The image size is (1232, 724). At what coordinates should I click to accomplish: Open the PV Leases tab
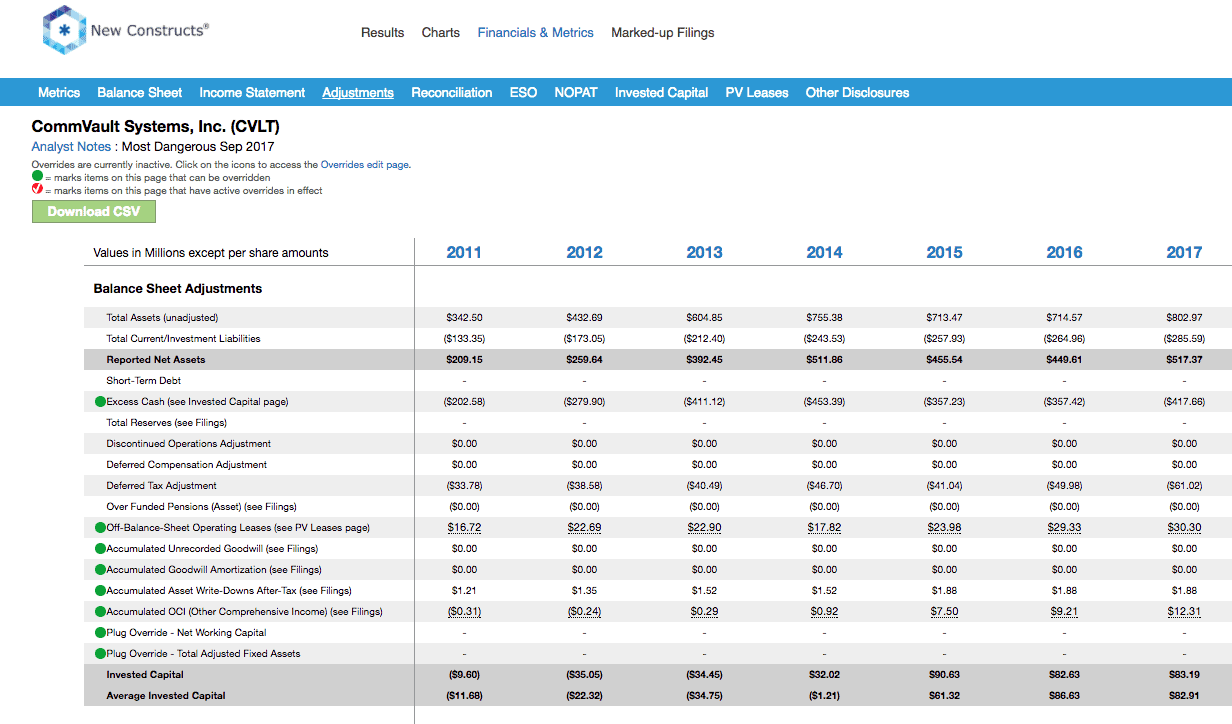pos(757,93)
